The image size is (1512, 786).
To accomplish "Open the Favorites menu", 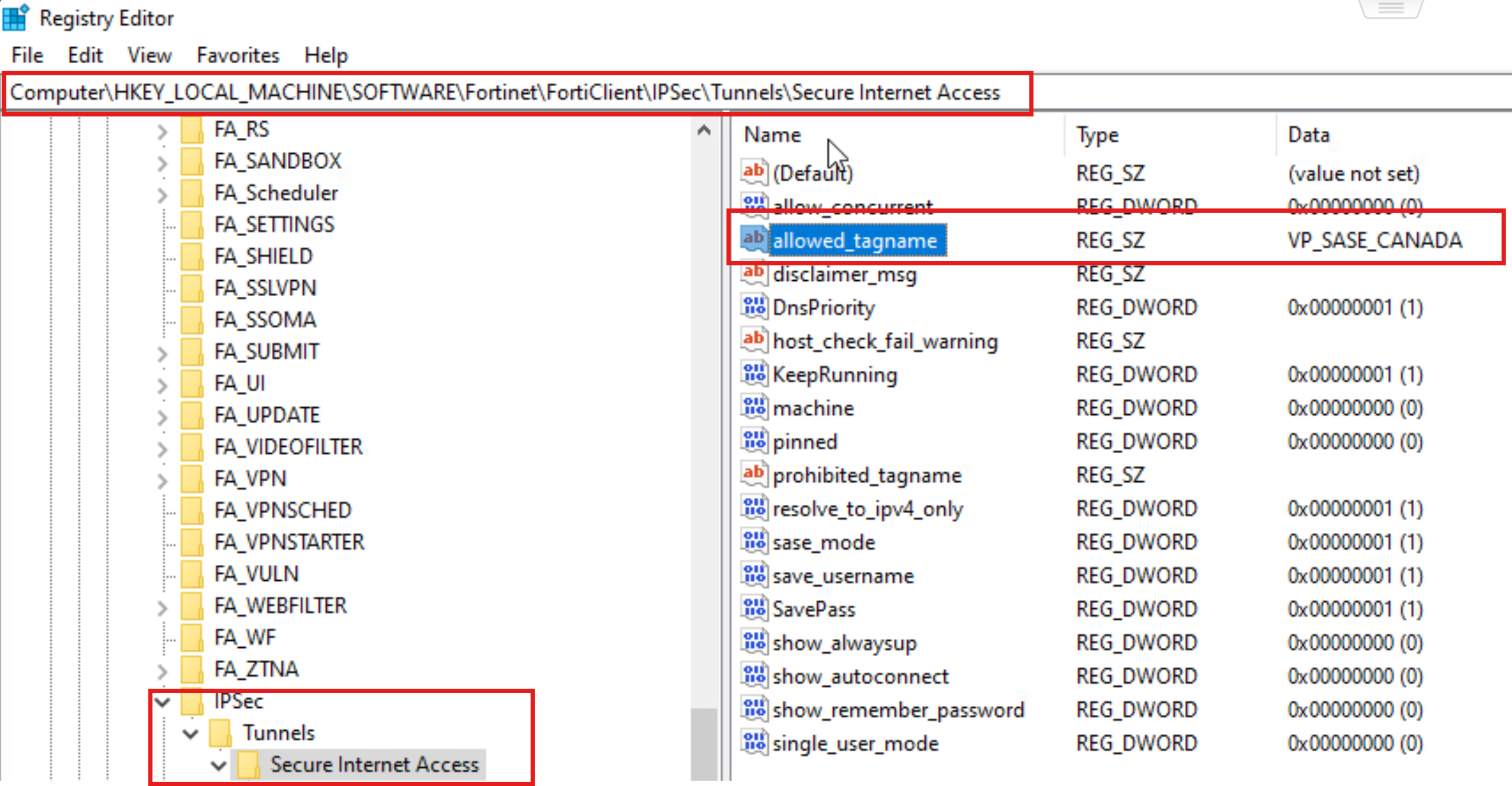I will 238,55.
